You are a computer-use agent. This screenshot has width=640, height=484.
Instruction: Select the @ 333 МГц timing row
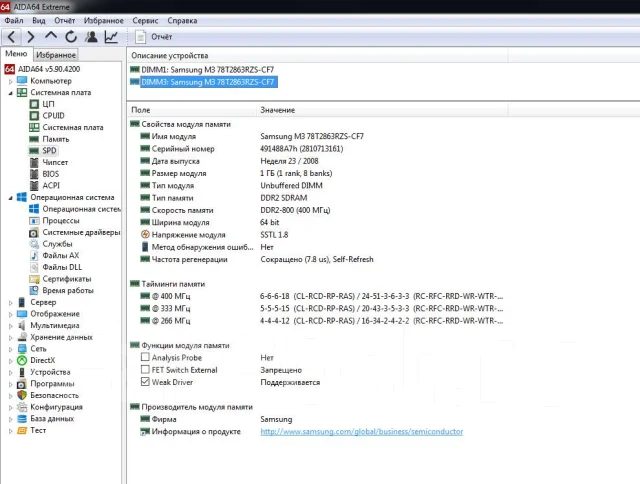coord(318,309)
